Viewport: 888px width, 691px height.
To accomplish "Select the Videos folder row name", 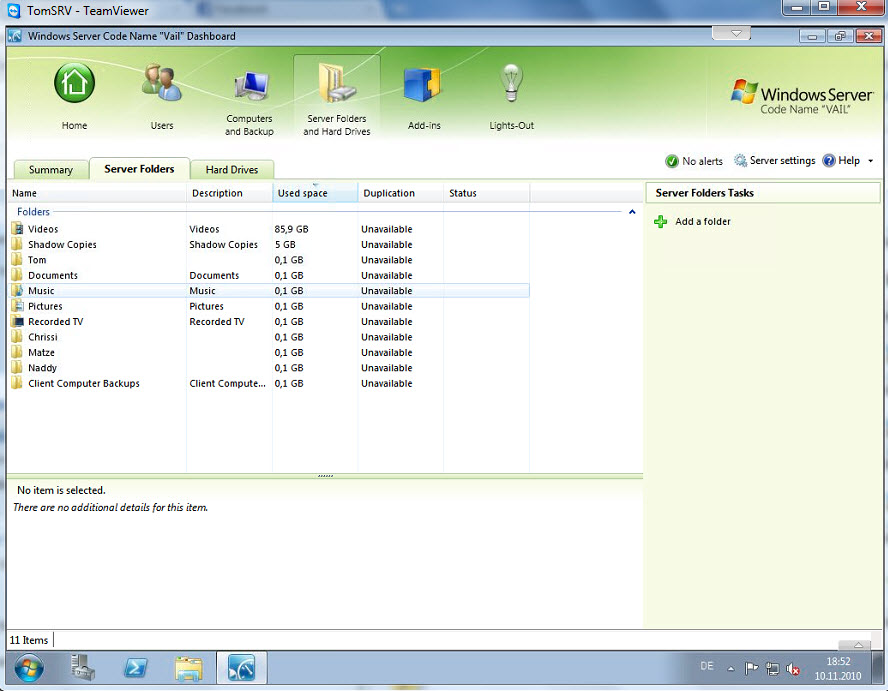I will (x=43, y=229).
